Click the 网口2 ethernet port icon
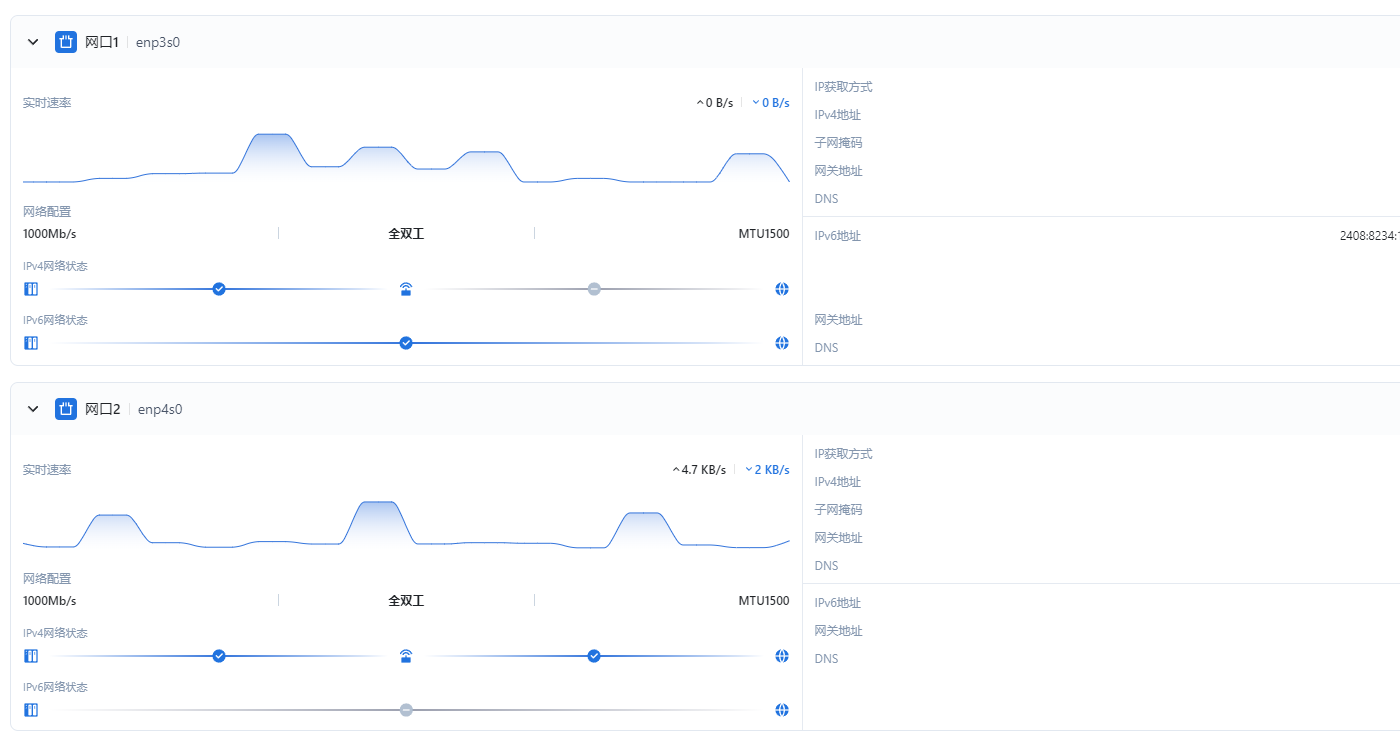The width and height of the screenshot is (1400, 743). (x=66, y=409)
